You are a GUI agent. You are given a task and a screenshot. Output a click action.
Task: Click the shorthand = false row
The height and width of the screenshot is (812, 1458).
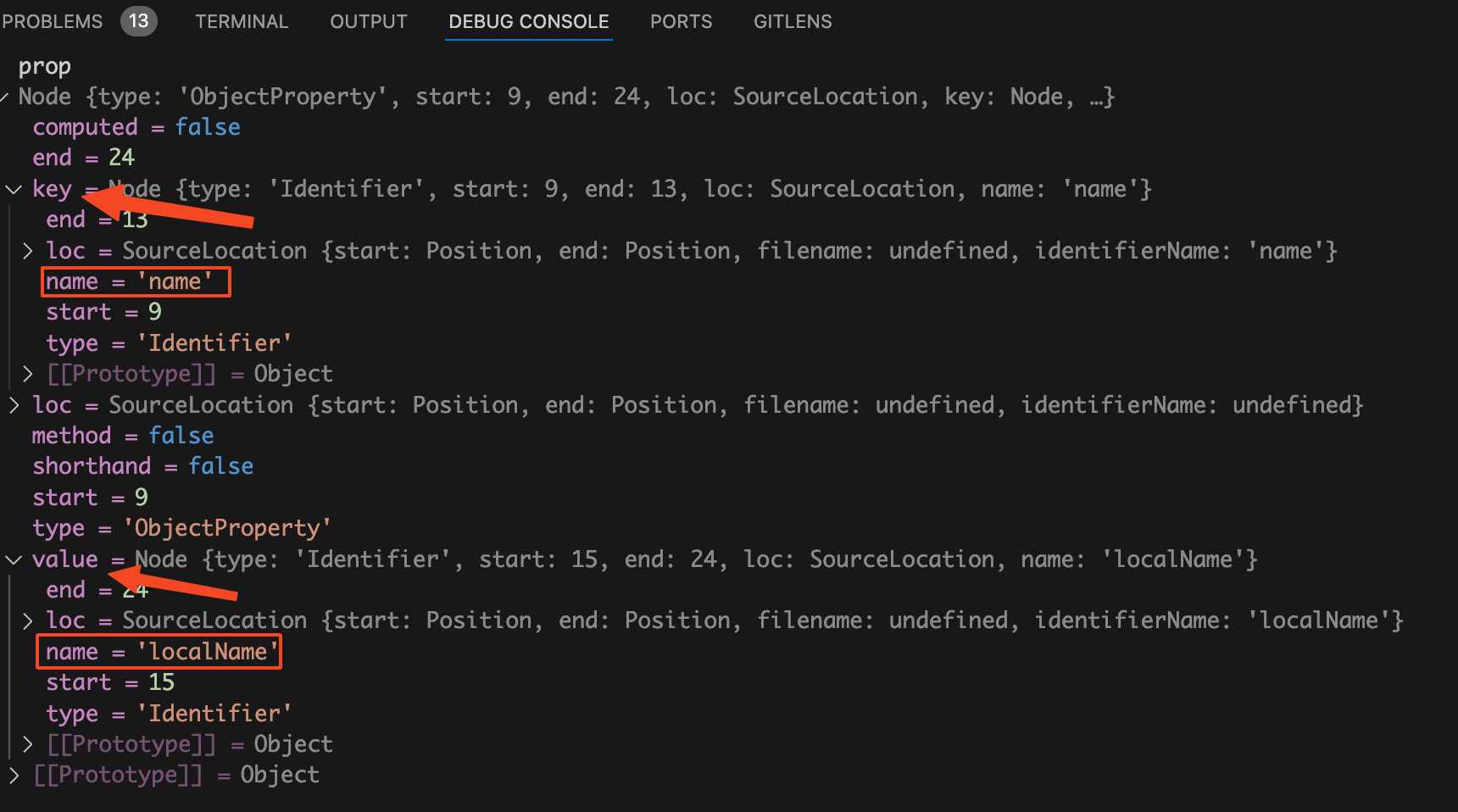tap(142, 466)
